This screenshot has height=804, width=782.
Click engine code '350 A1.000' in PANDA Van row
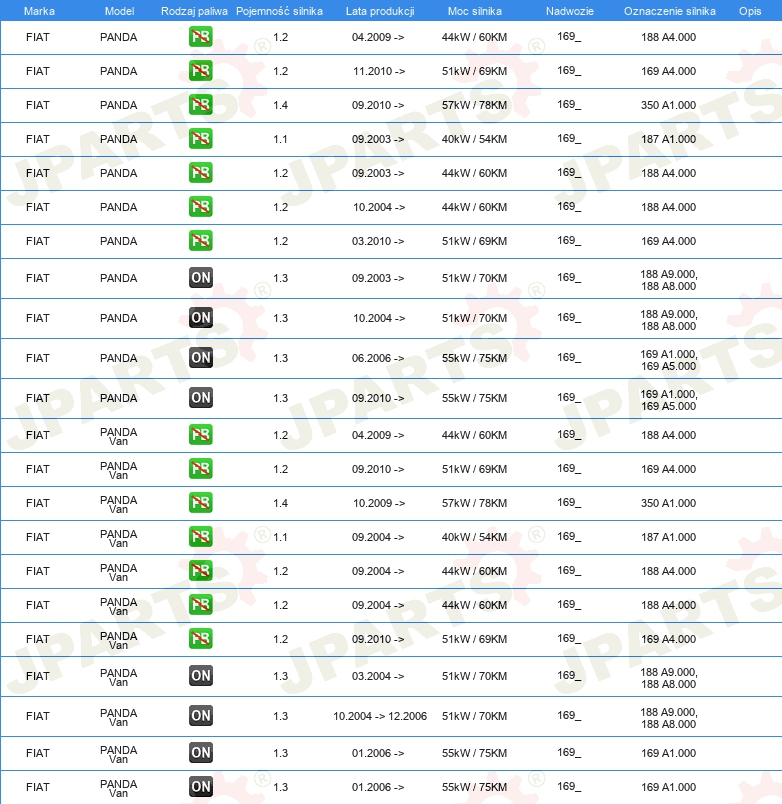pos(668,503)
